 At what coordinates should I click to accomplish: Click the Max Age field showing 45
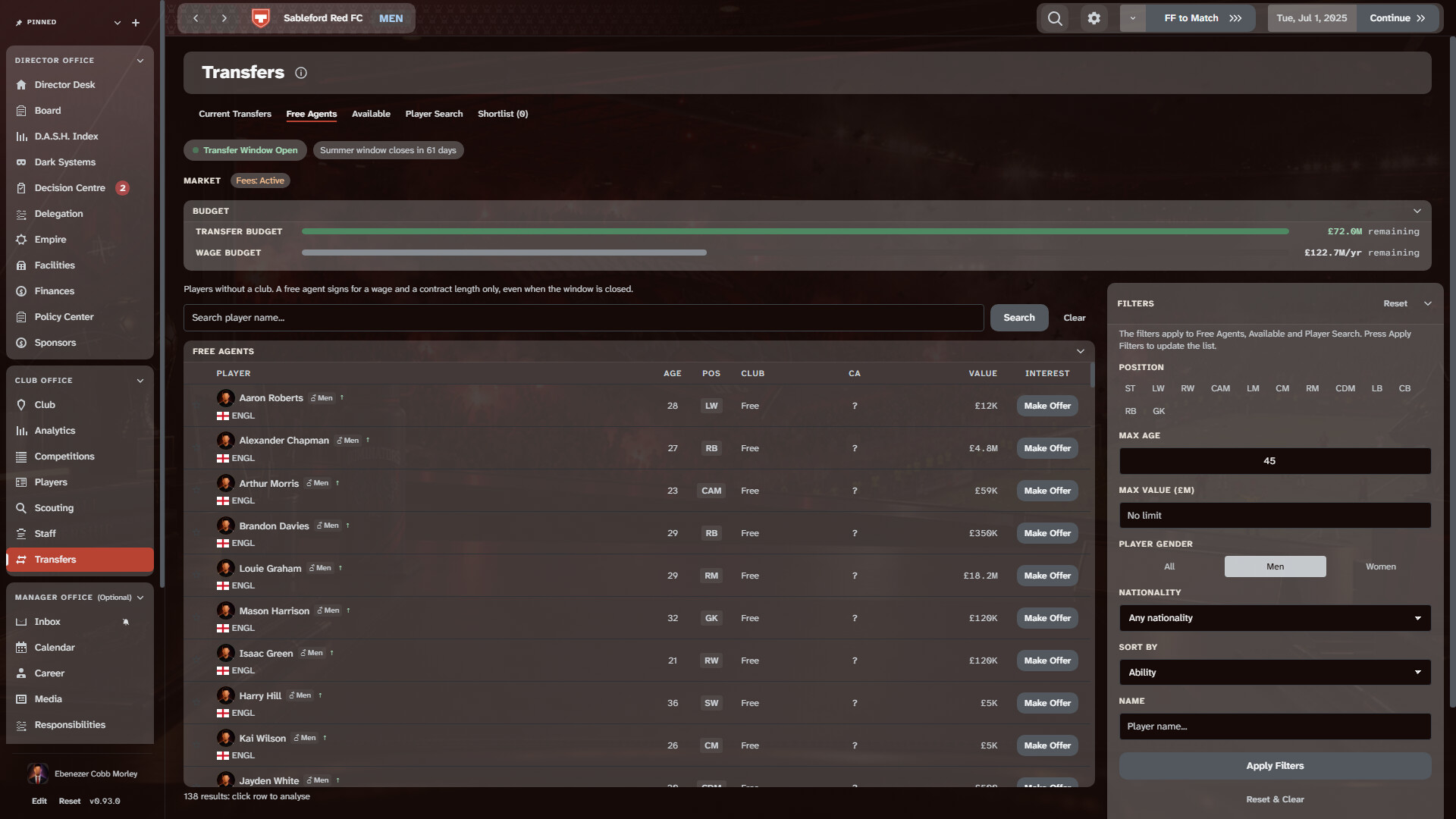[1275, 461]
